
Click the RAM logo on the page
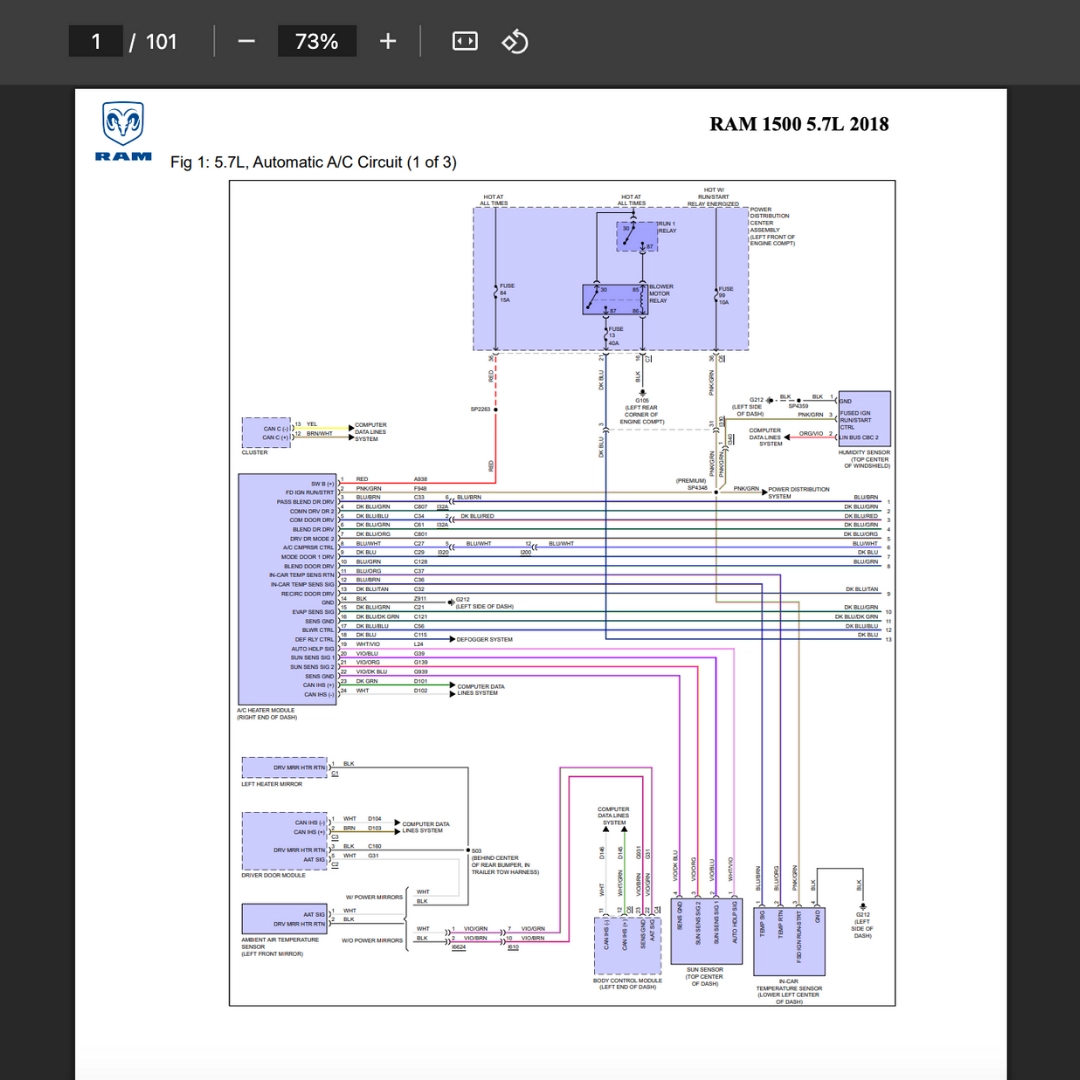(x=123, y=132)
